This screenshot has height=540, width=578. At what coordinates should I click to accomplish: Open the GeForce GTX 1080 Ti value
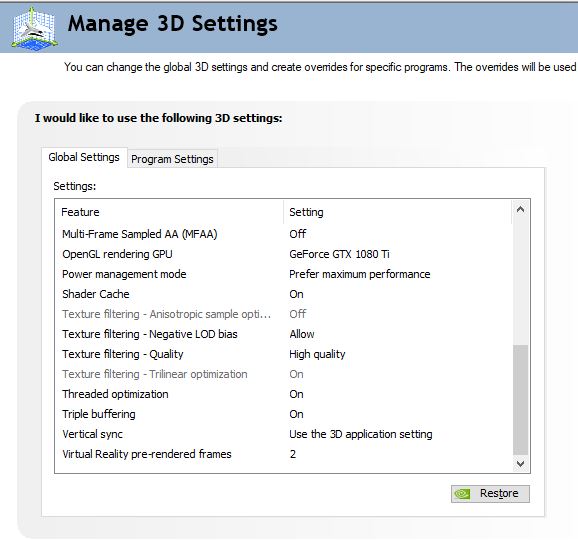339,254
